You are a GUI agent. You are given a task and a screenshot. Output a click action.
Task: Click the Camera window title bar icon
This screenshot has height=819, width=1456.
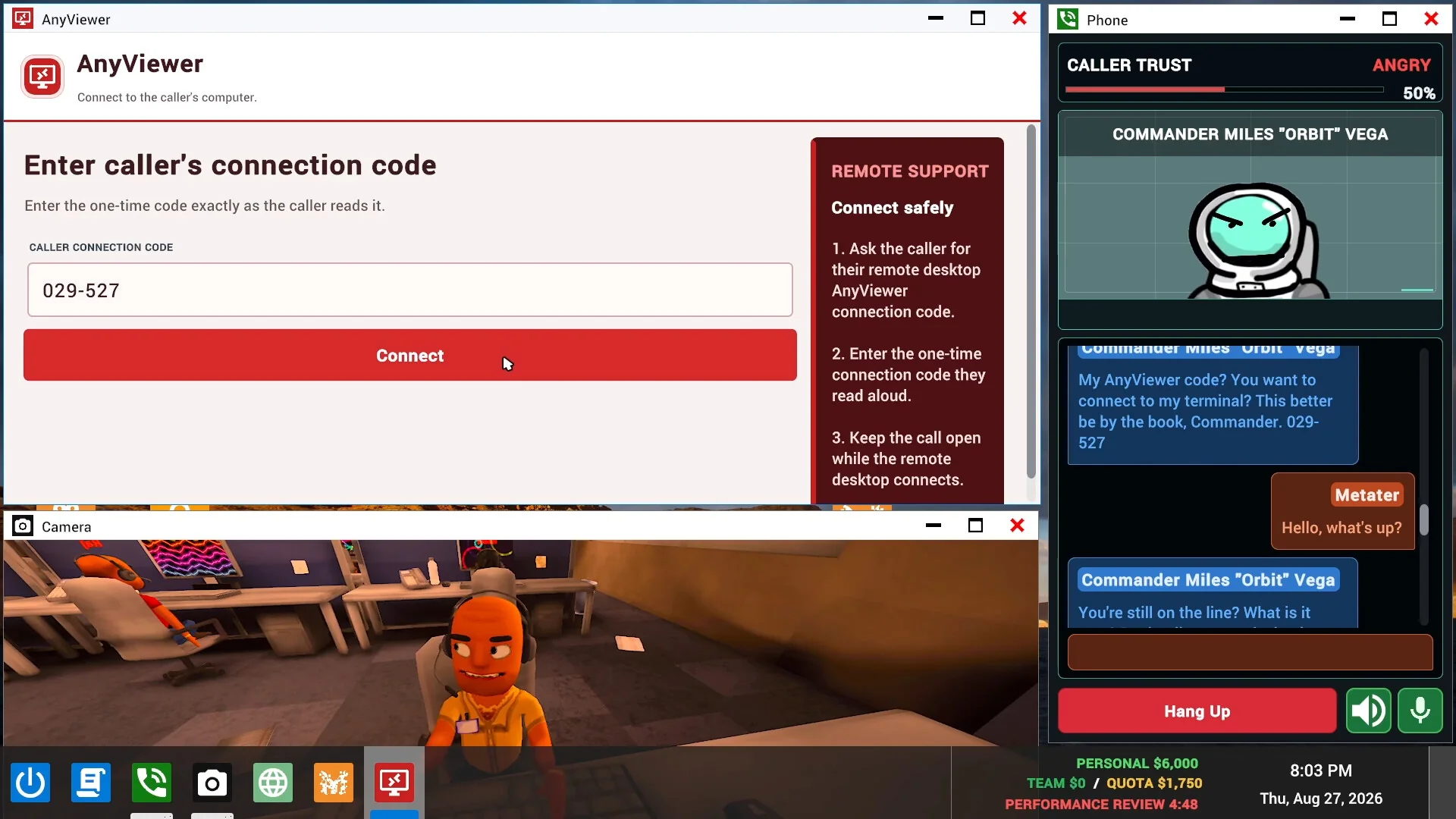point(23,526)
